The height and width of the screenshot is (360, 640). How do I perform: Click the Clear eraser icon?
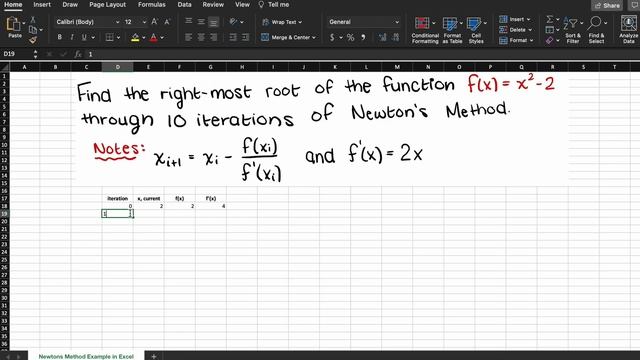[x=550, y=40]
